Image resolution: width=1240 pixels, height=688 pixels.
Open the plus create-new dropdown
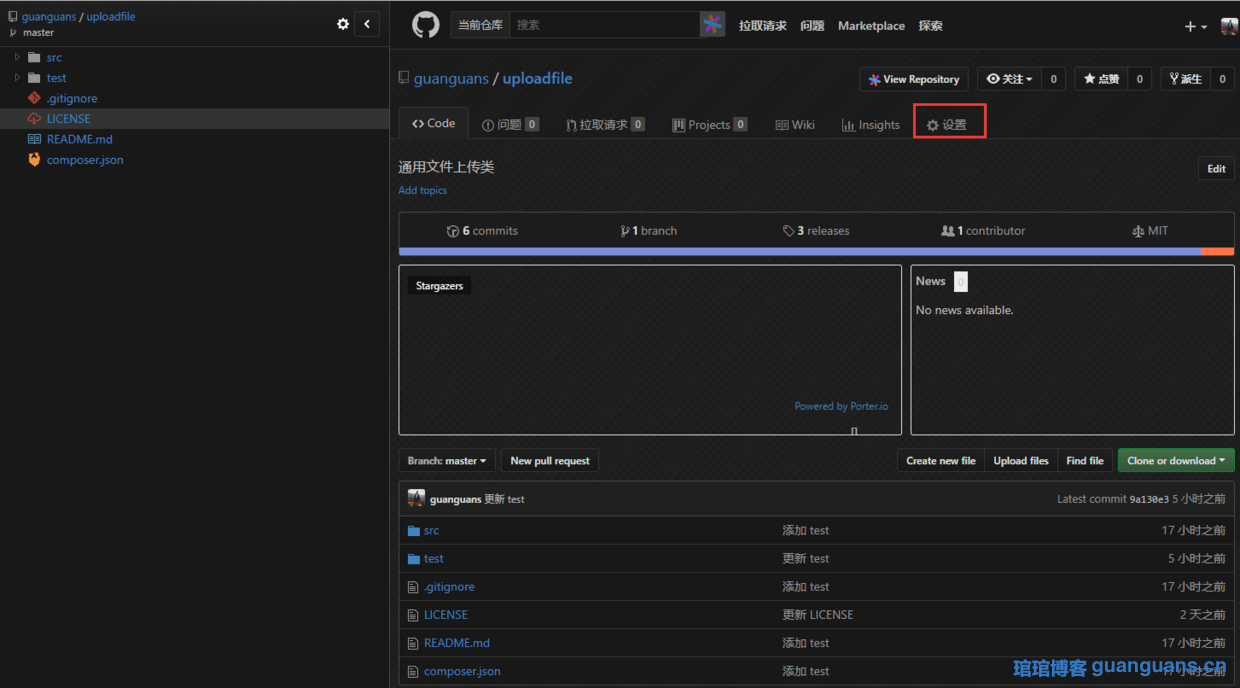[1195, 26]
